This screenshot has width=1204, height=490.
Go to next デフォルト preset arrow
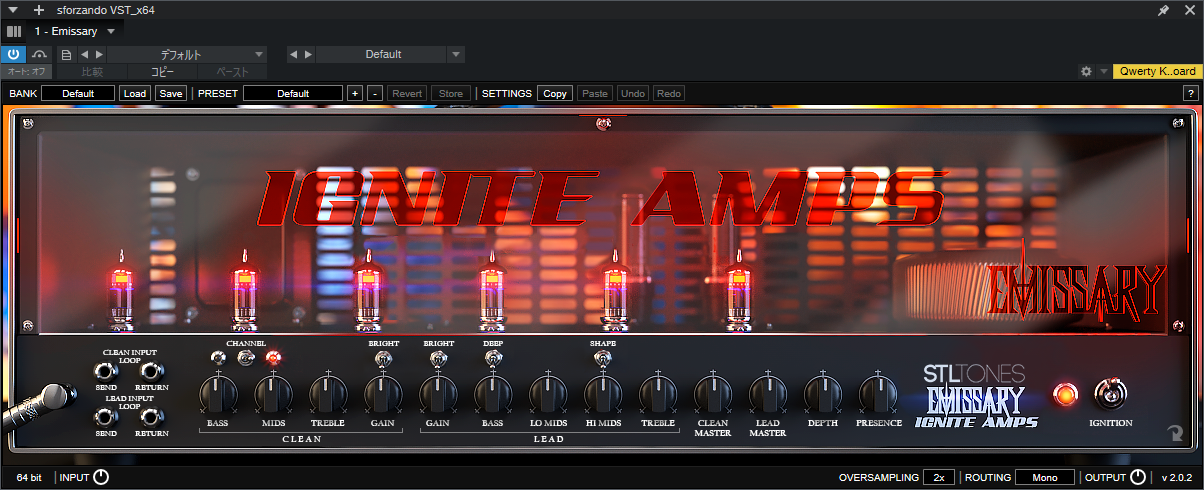pyautogui.click(x=98, y=54)
